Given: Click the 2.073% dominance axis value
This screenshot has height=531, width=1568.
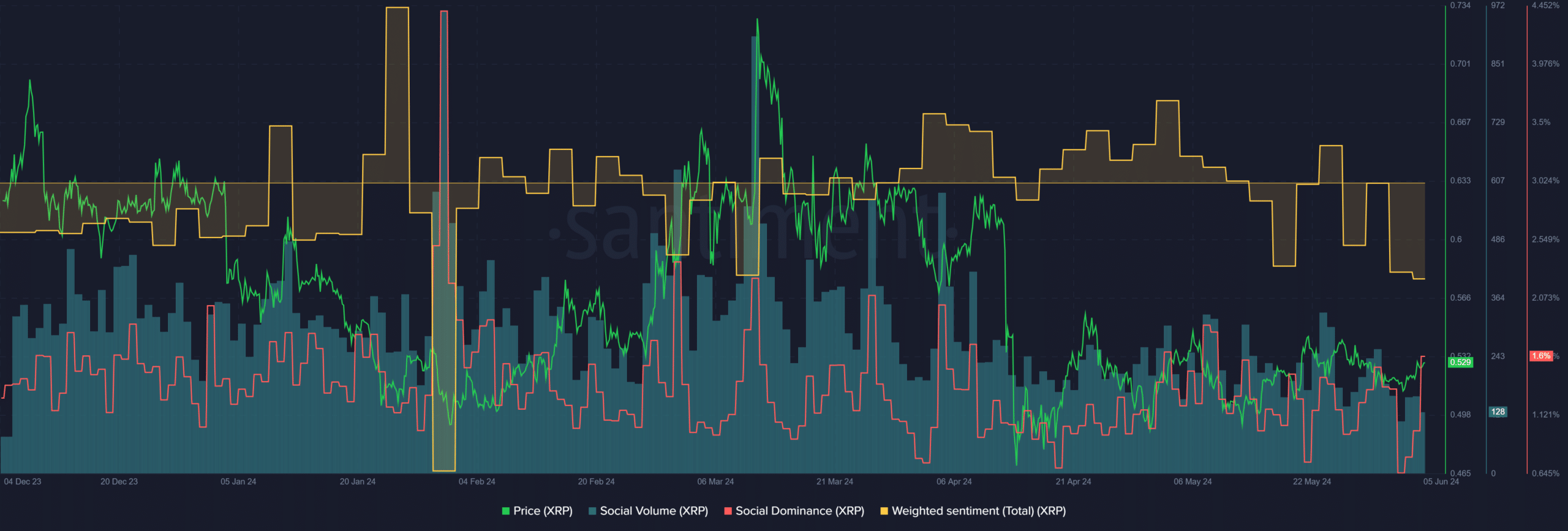Looking at the screenshot, I should pos(1545,298).
